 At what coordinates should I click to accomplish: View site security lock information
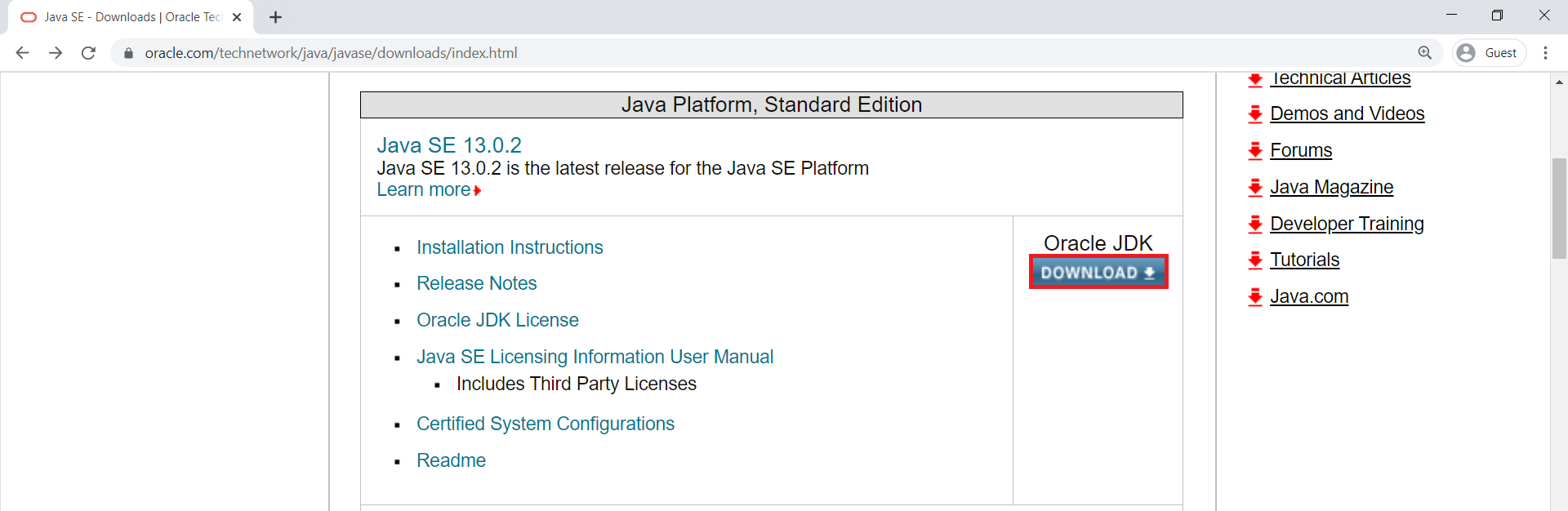(128, 53)
